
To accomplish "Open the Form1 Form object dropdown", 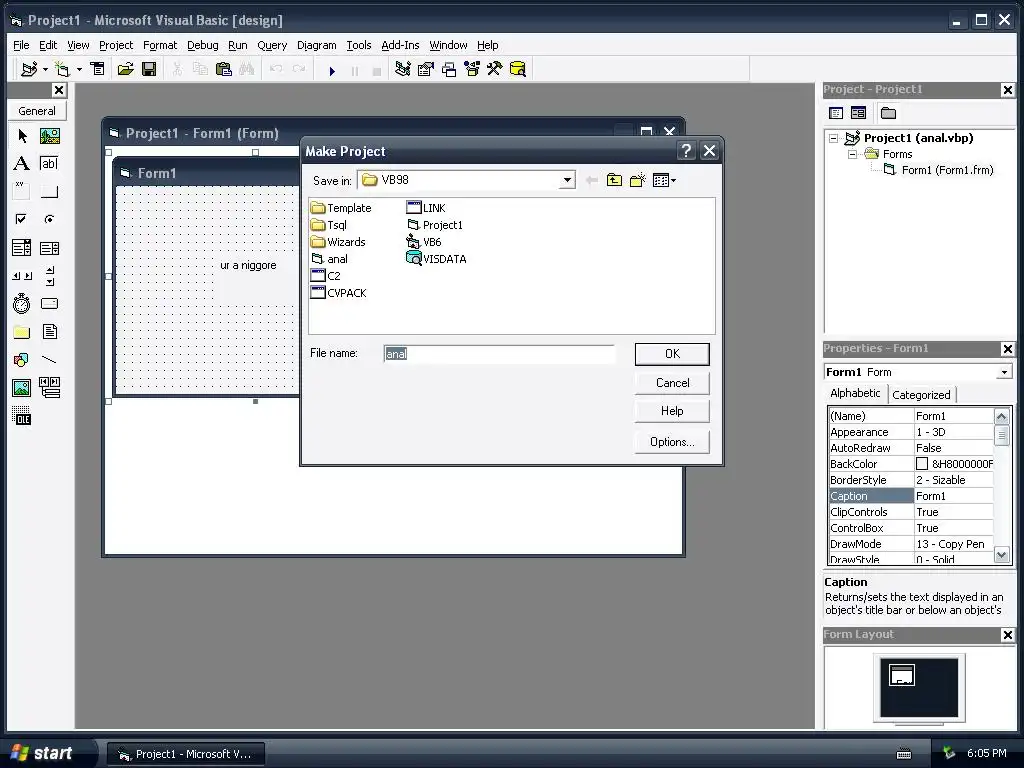I will [1004, 372].
